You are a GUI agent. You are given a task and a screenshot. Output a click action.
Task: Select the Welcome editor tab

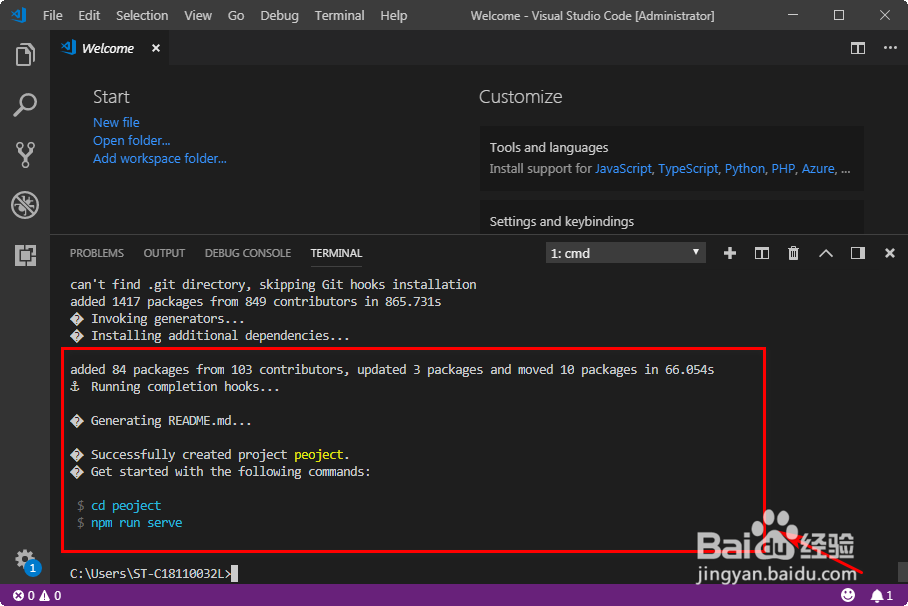(x=107, y=48)
